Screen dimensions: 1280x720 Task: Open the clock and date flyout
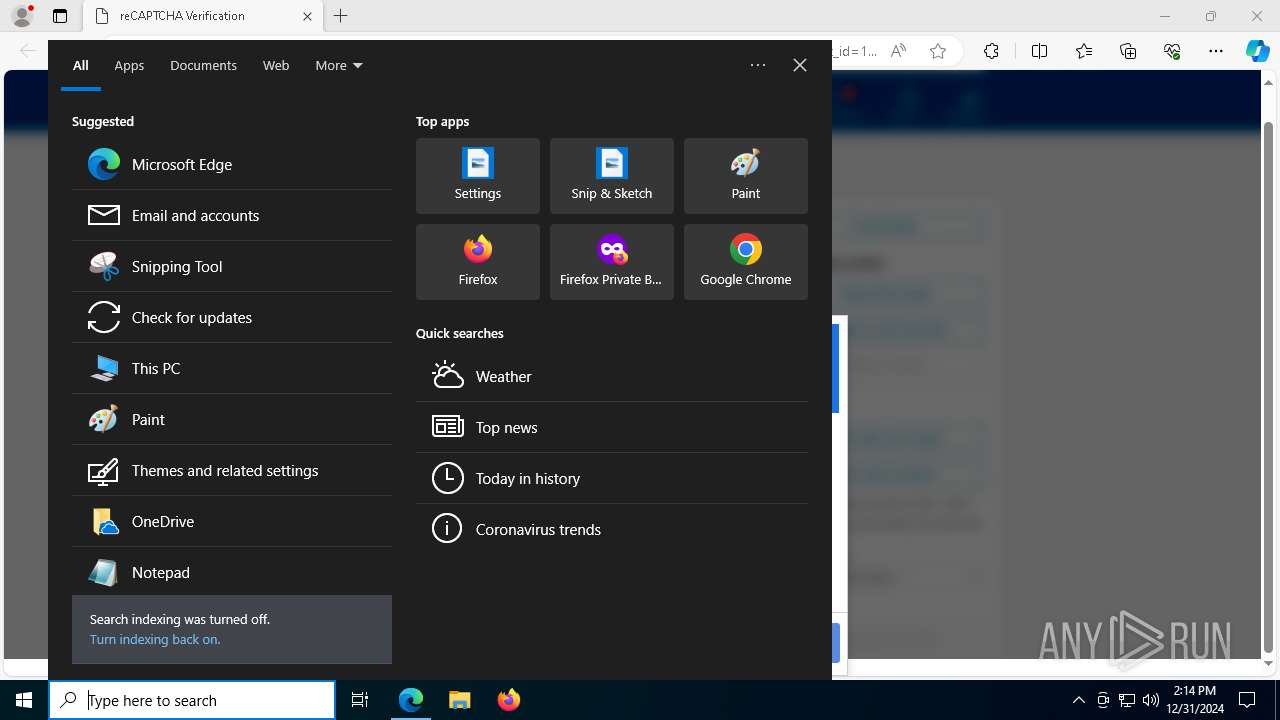click(1195, 700)
